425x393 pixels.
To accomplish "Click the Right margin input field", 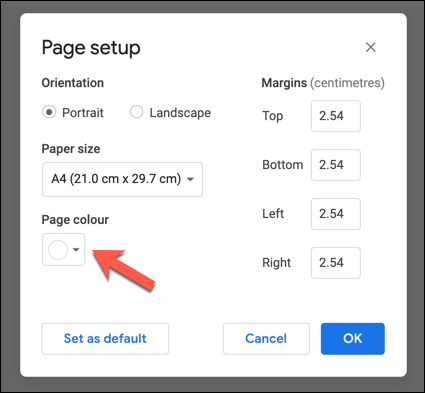I will click(336, 263).
